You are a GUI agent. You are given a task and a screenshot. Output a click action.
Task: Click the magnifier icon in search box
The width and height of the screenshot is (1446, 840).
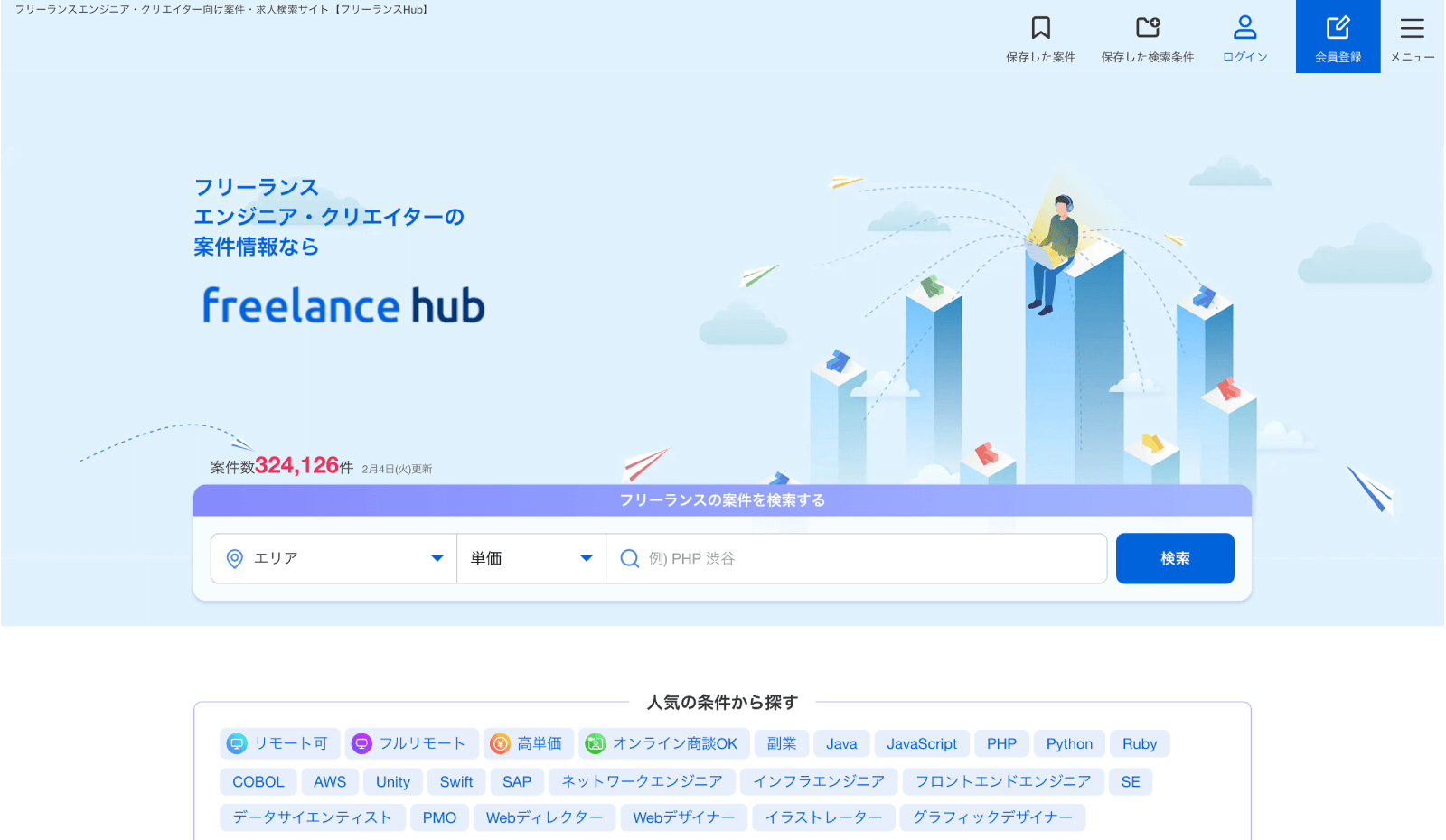click(x=630, y=559)
